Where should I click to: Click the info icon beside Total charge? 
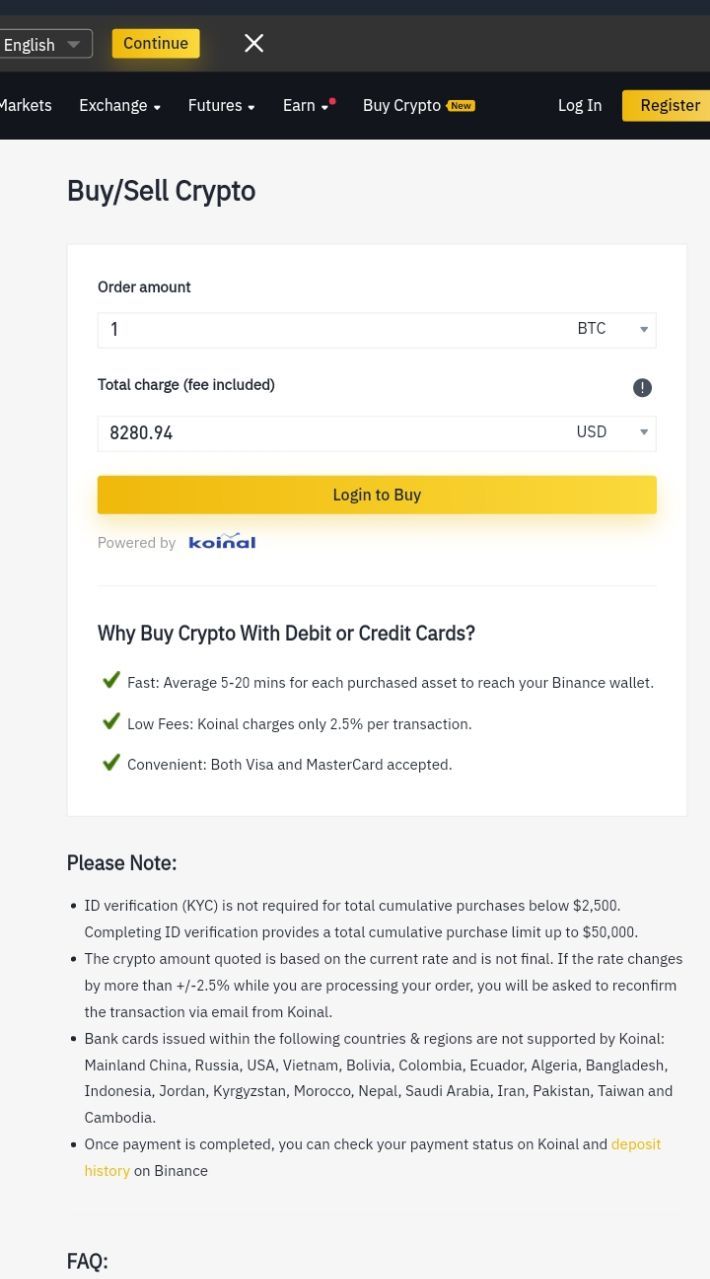[x=643, y=387]
